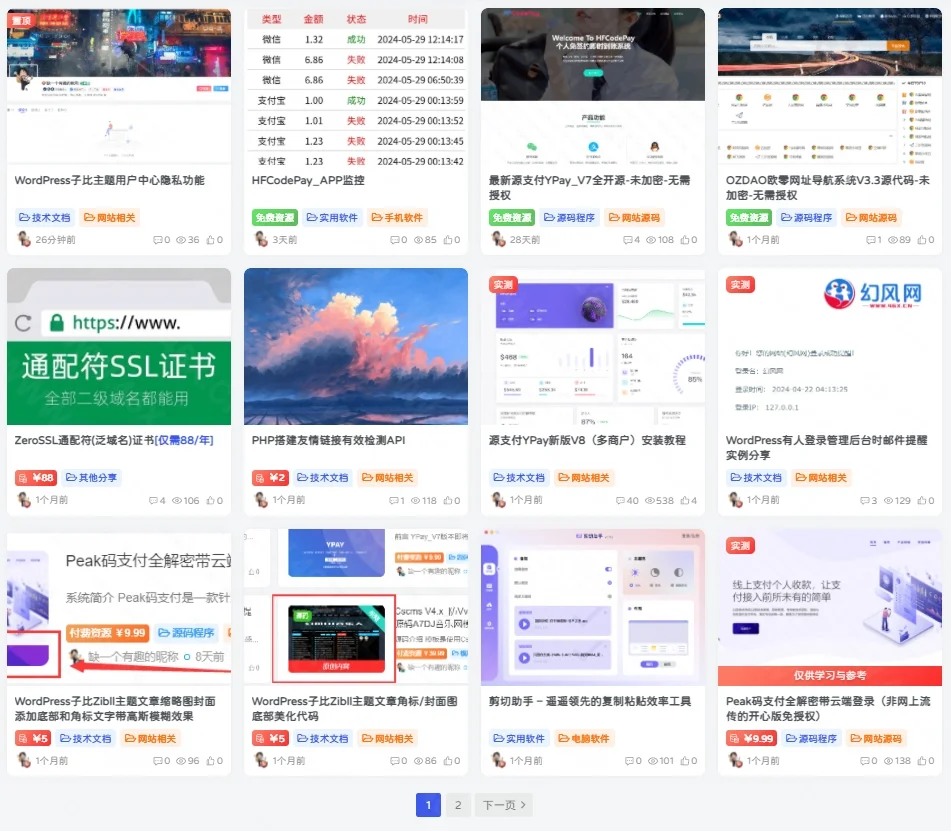Image resolution: width=951 pixels, height=831 pixels.
Task: Click views eye icon on PHP友情链接 card
Action: tap(416, 500)
